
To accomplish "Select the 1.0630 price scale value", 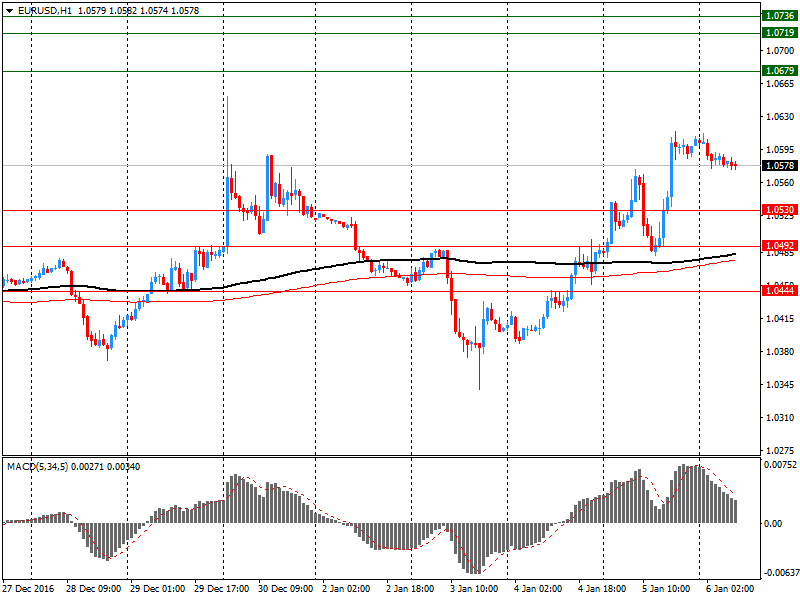I will [x=780, y=117].
